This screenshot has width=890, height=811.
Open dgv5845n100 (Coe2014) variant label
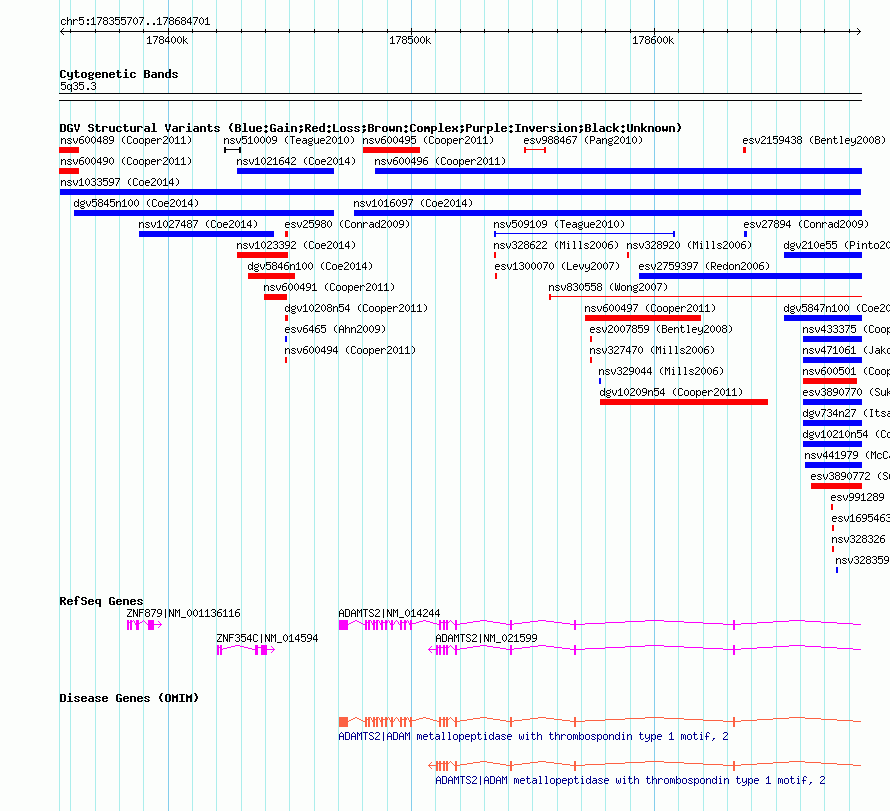click(x=136, y=203)
